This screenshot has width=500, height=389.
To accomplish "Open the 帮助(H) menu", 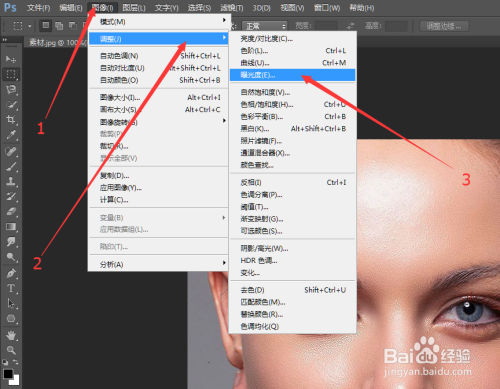I will (x=362, y=8).
